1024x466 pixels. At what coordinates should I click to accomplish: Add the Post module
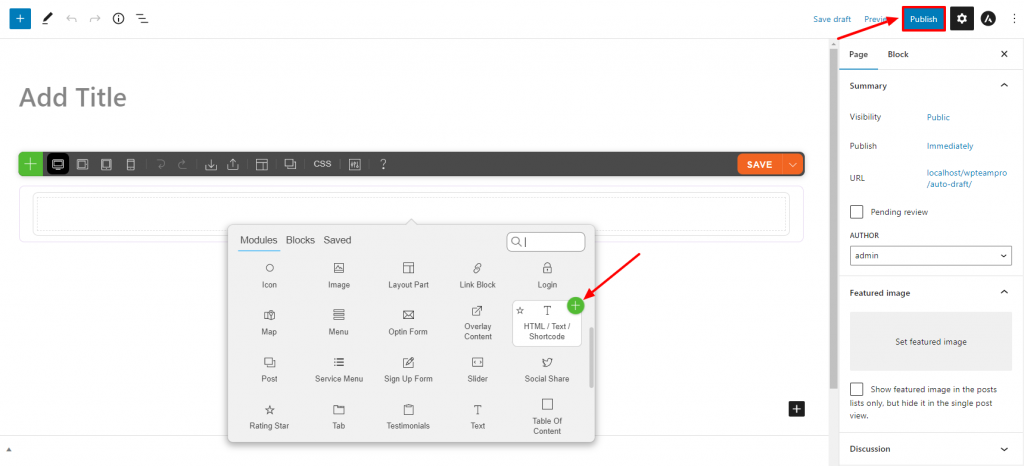(x=269, y=369)
